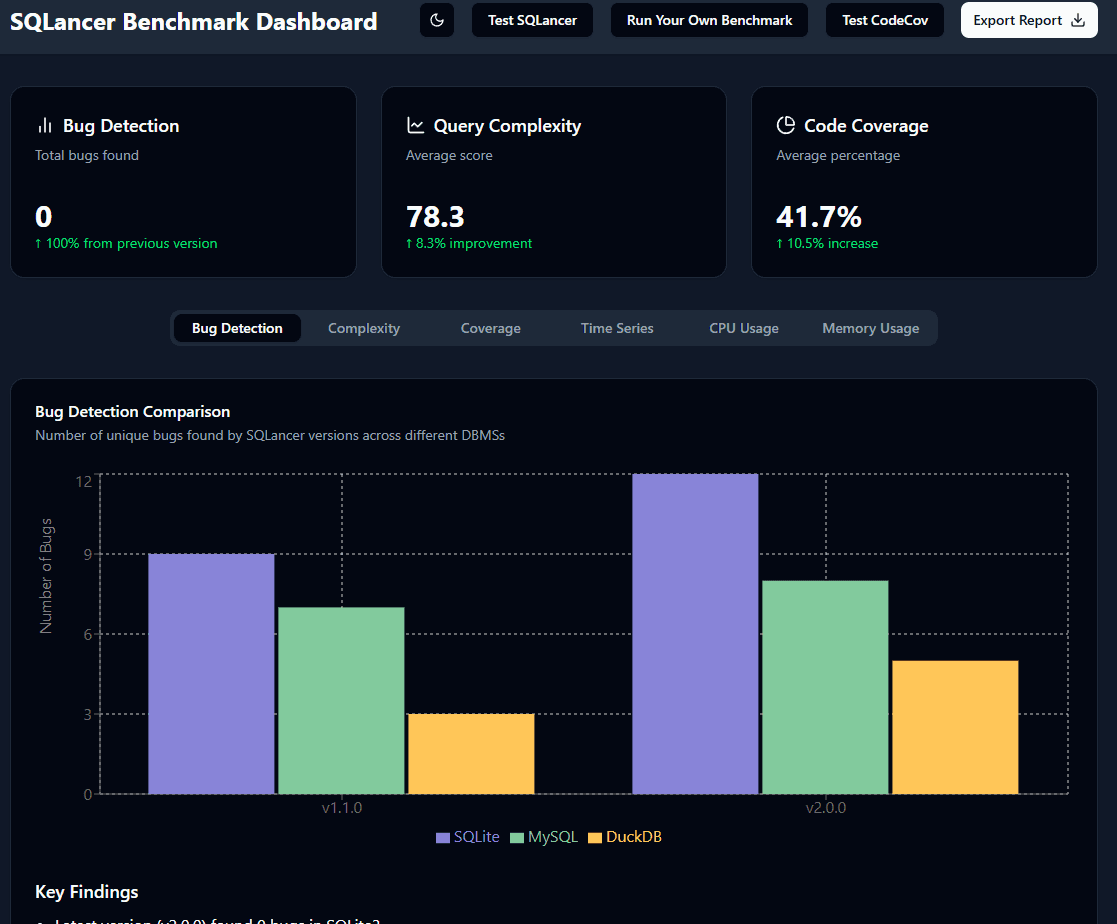Click 'Average score' subtitle
This screenshot has width=1117, height=924.
tap(449, 155)
